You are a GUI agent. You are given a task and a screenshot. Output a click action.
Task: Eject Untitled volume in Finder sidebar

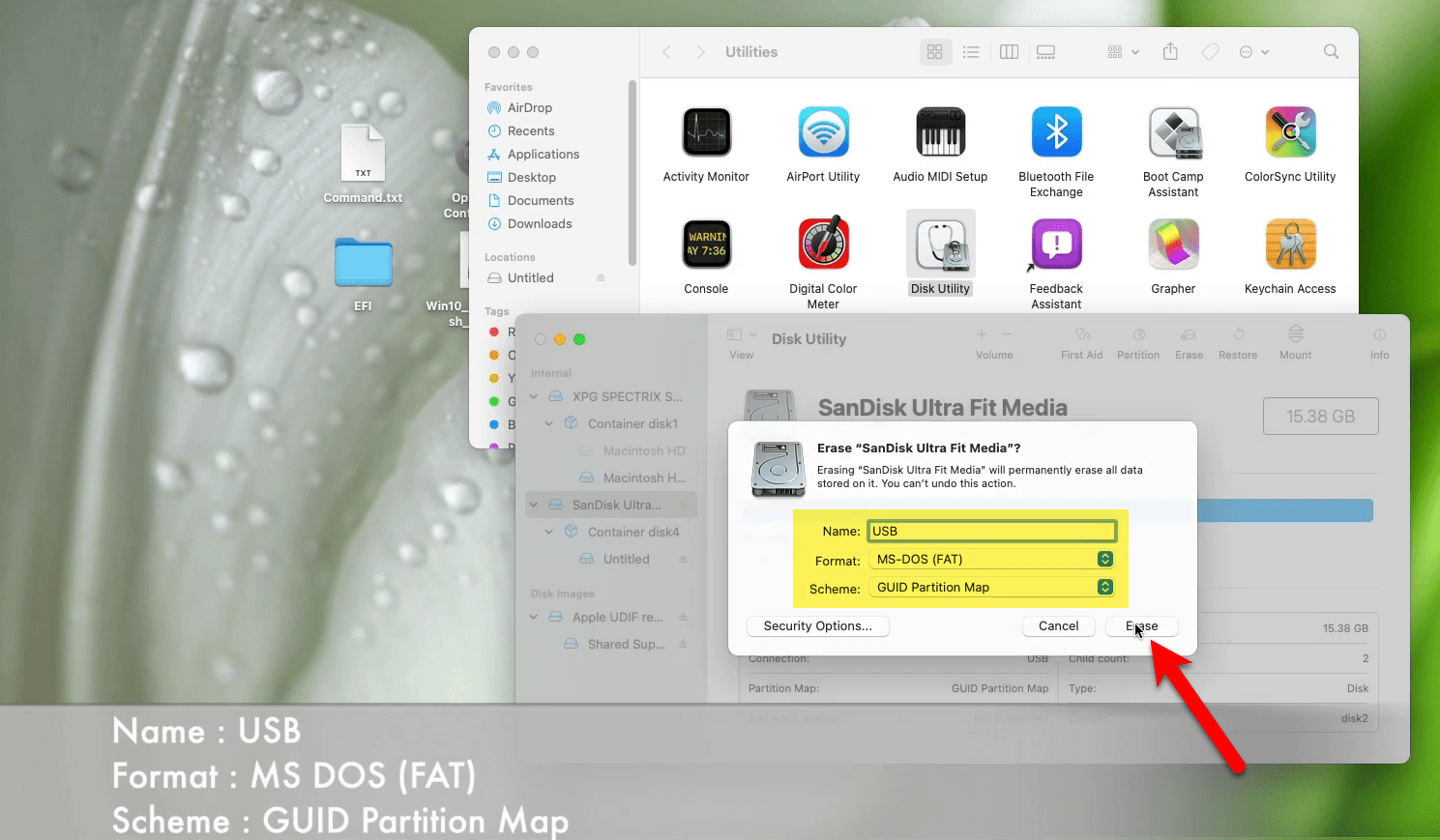[x=601, y=278]
